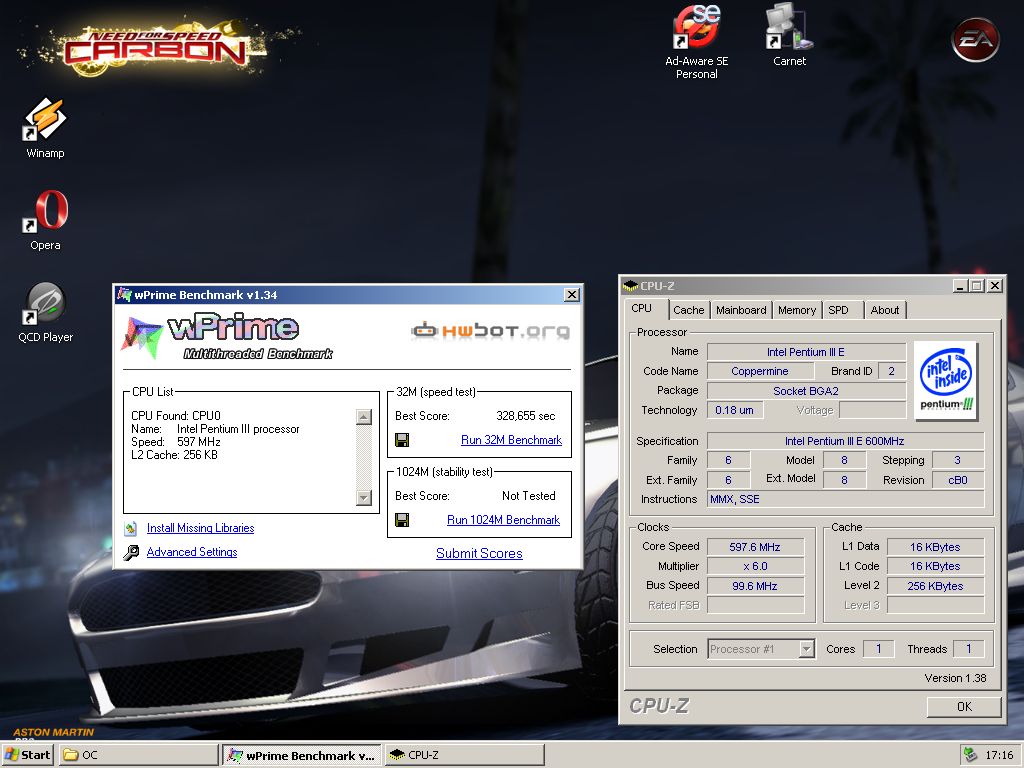
Task: Click the hwbot.org logo in wPrime
Action: [490, 331]
